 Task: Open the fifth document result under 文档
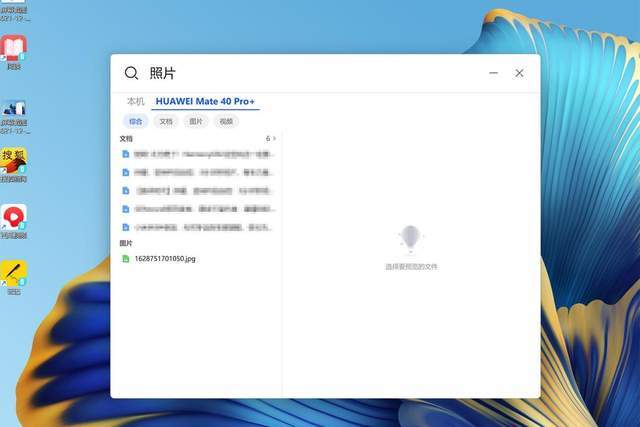pyautogui.click(x=198, y=227)
